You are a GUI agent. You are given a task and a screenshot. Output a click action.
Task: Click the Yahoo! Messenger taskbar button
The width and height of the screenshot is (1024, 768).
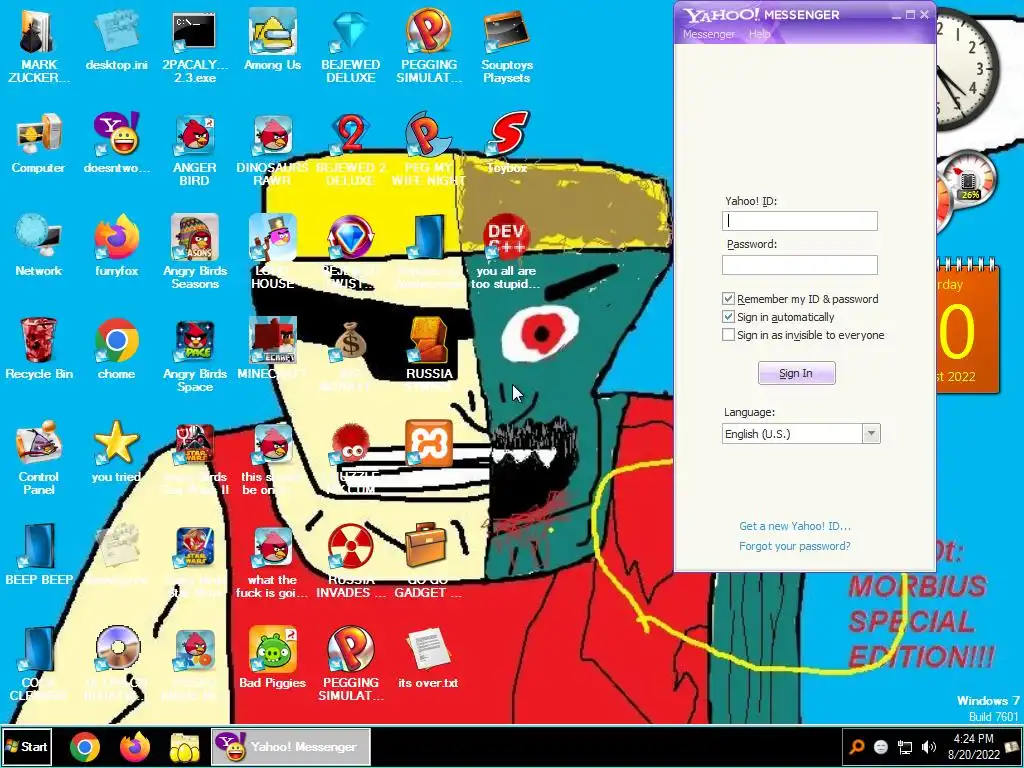point(291,746)
